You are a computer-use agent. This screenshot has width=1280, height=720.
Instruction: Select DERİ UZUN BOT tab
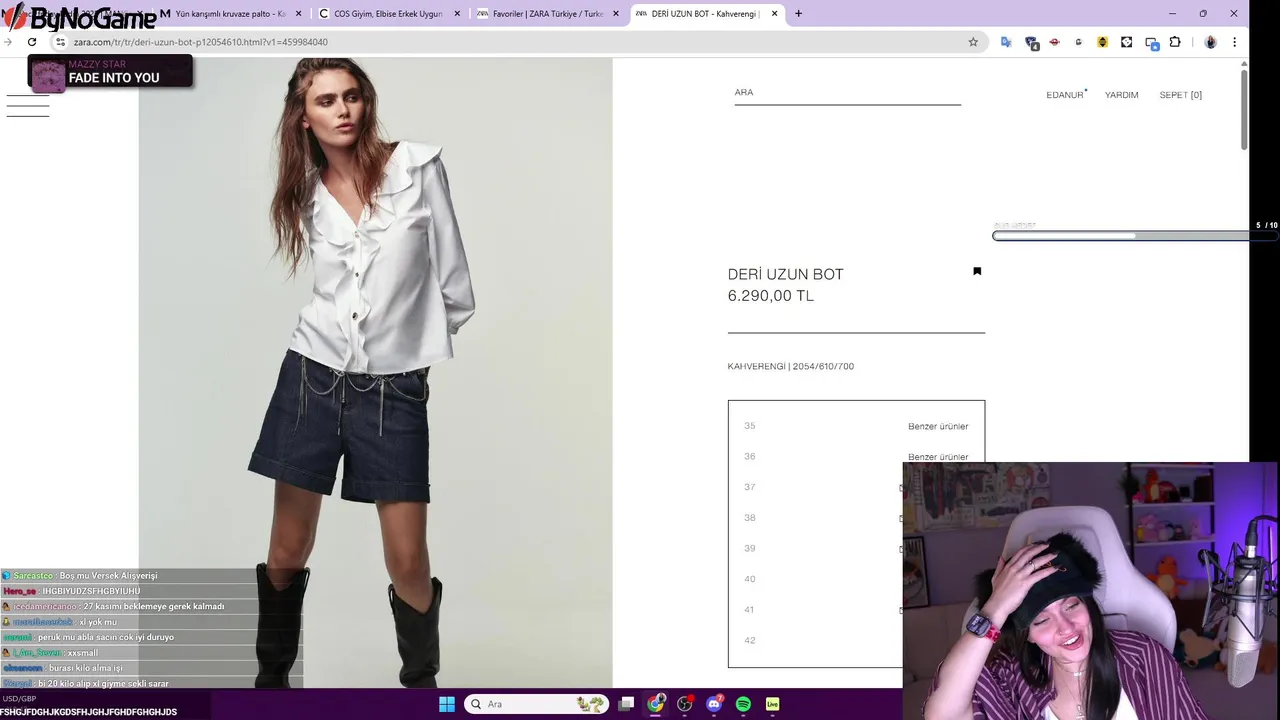(707, 14)
